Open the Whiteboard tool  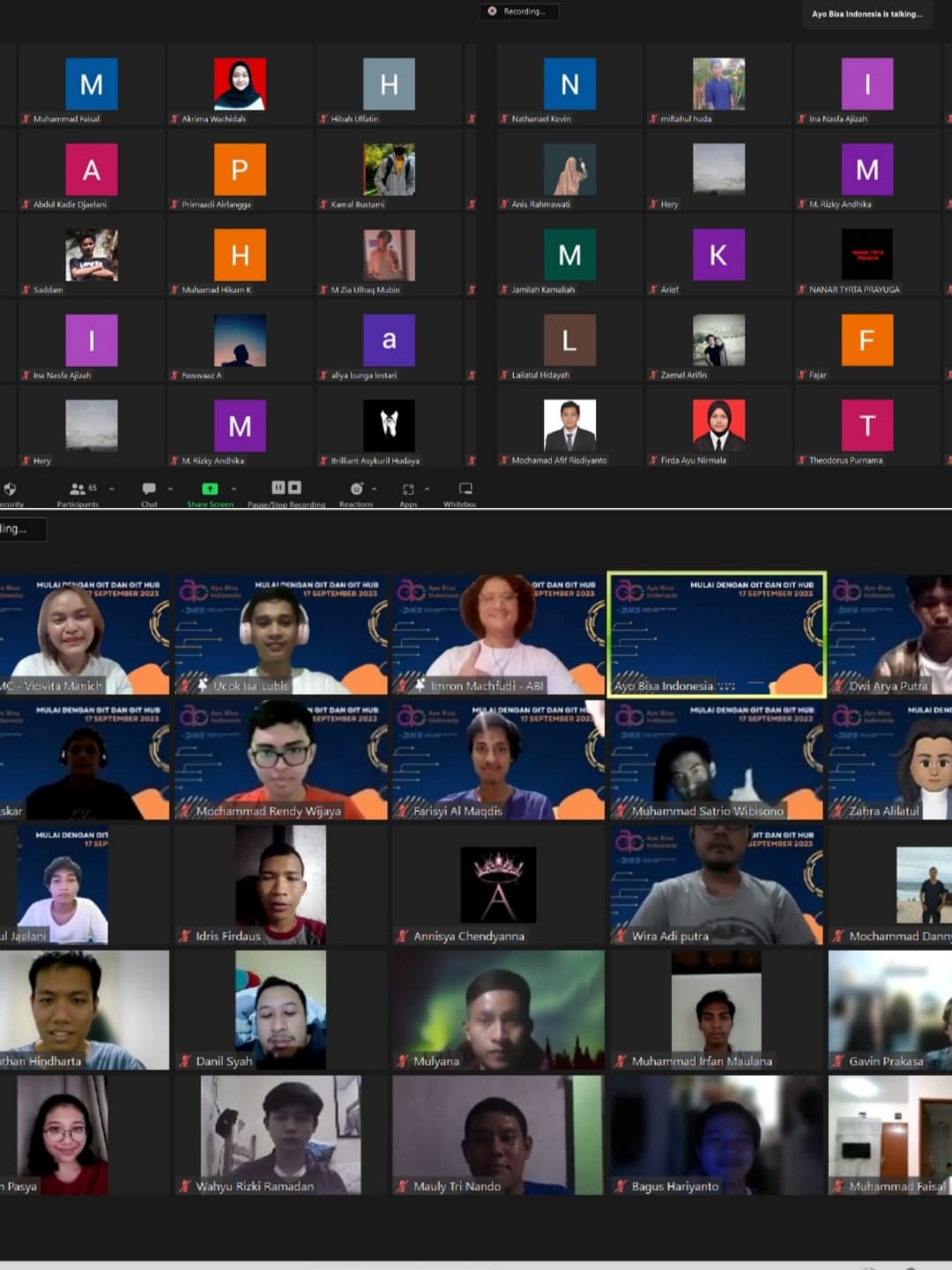coord(465,489)
